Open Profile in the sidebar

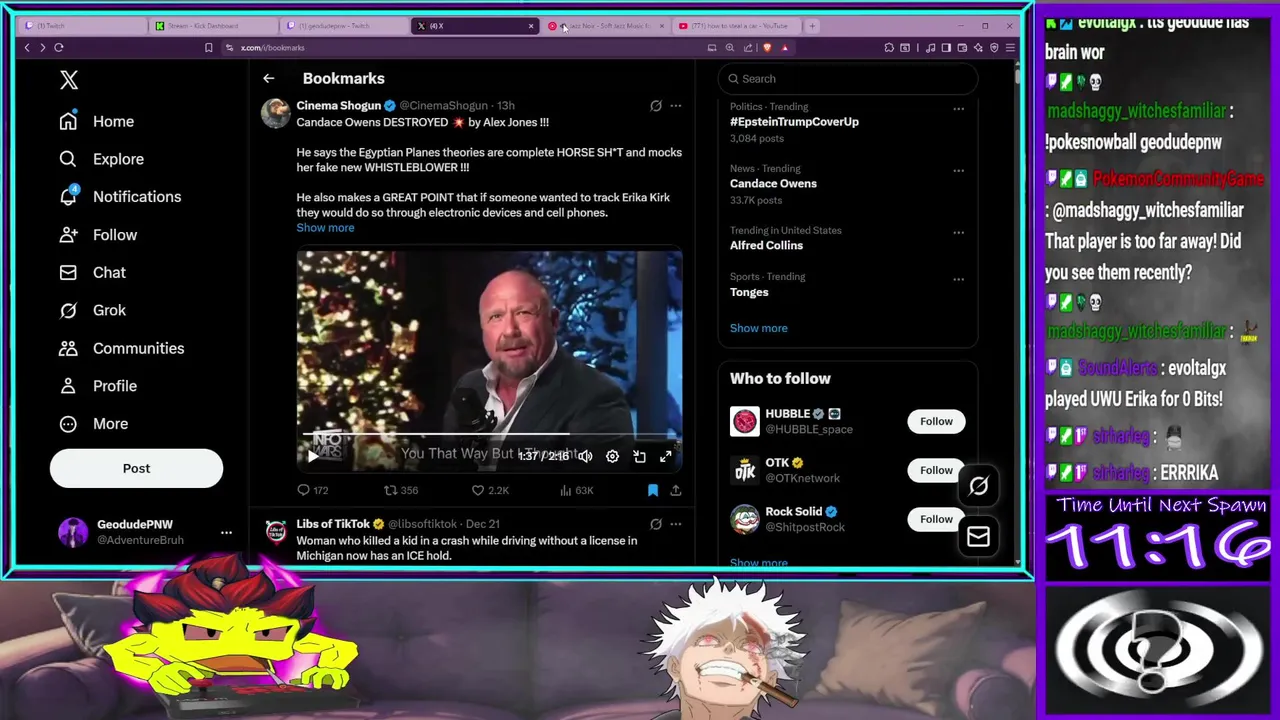pyautogui.click(x=98, y=386)
